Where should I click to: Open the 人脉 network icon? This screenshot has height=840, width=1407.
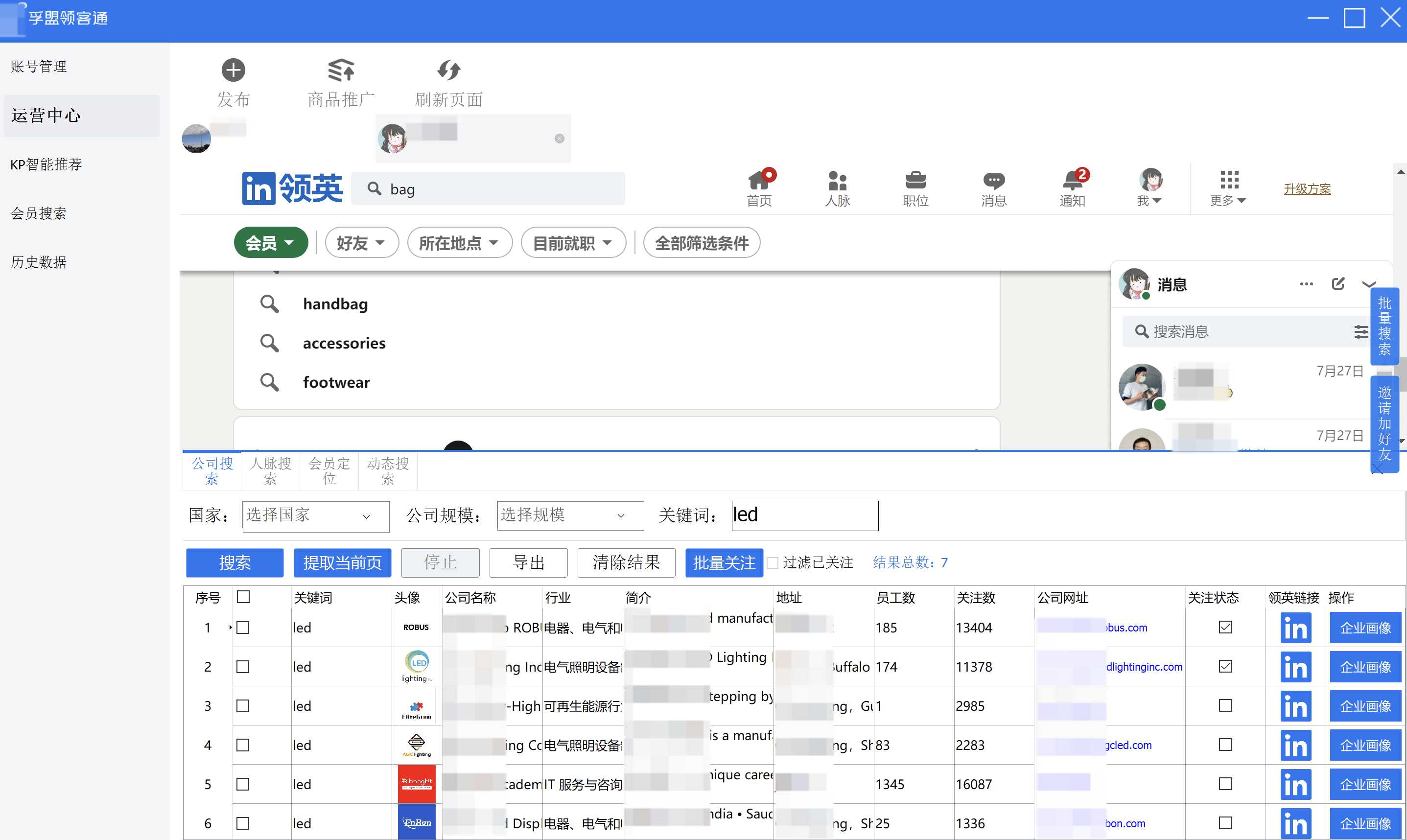[x=837, y=182]
